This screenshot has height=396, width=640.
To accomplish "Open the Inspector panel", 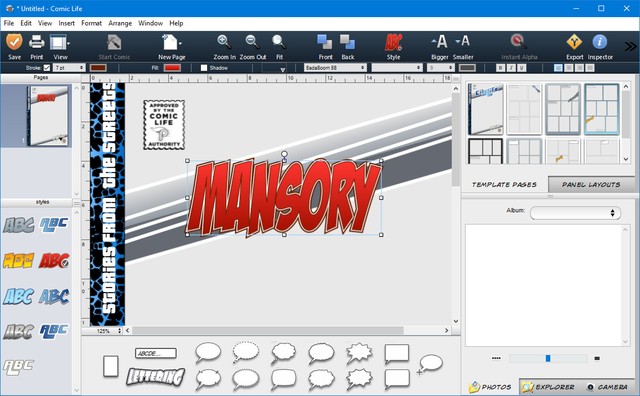I will [600, 42].
